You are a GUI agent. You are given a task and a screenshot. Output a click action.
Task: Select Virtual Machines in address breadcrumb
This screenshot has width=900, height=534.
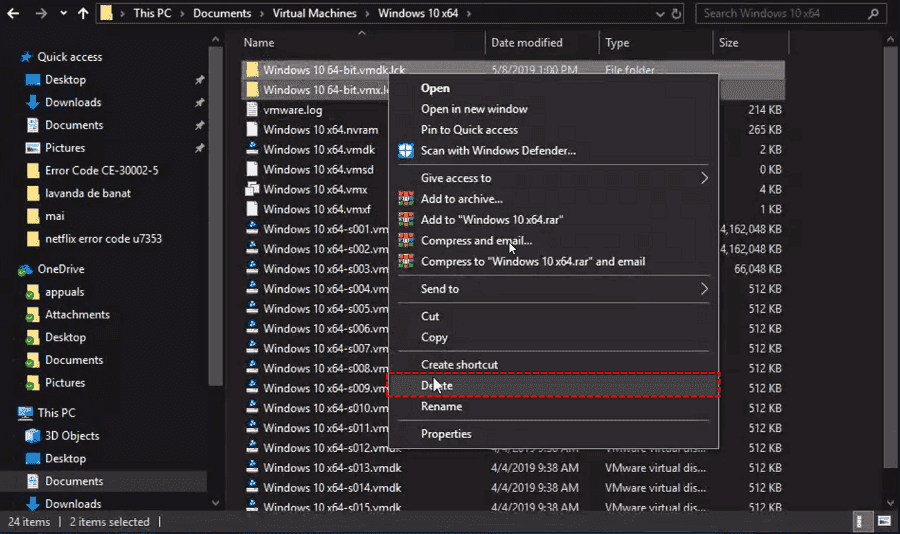pos(314,13)
